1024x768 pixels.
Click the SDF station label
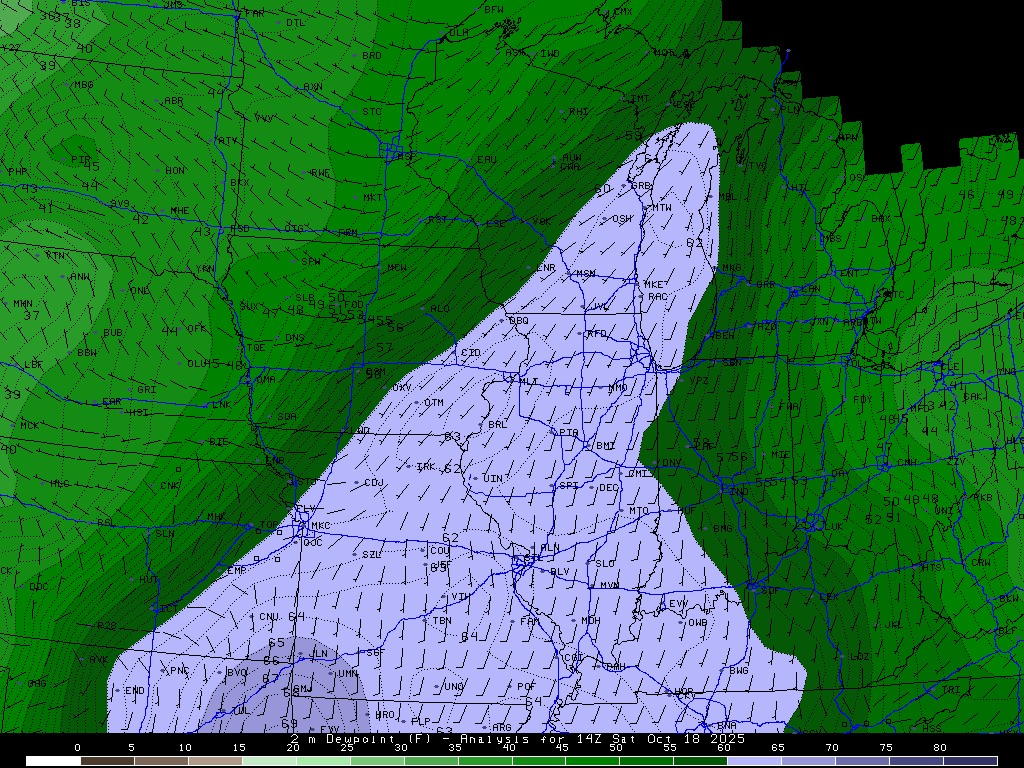coord(770,590)
